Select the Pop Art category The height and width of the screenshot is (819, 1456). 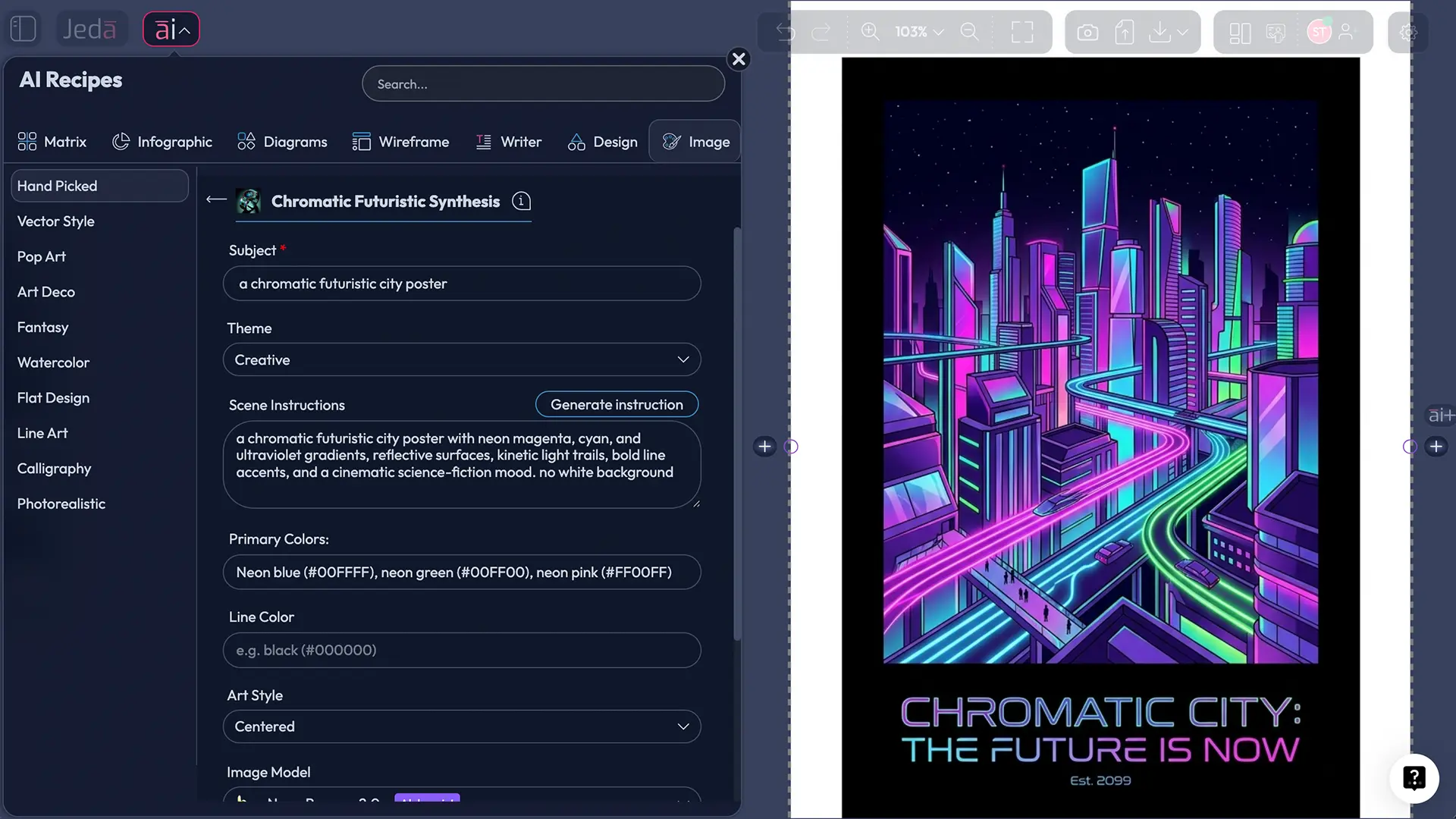(x=42, y=256)
